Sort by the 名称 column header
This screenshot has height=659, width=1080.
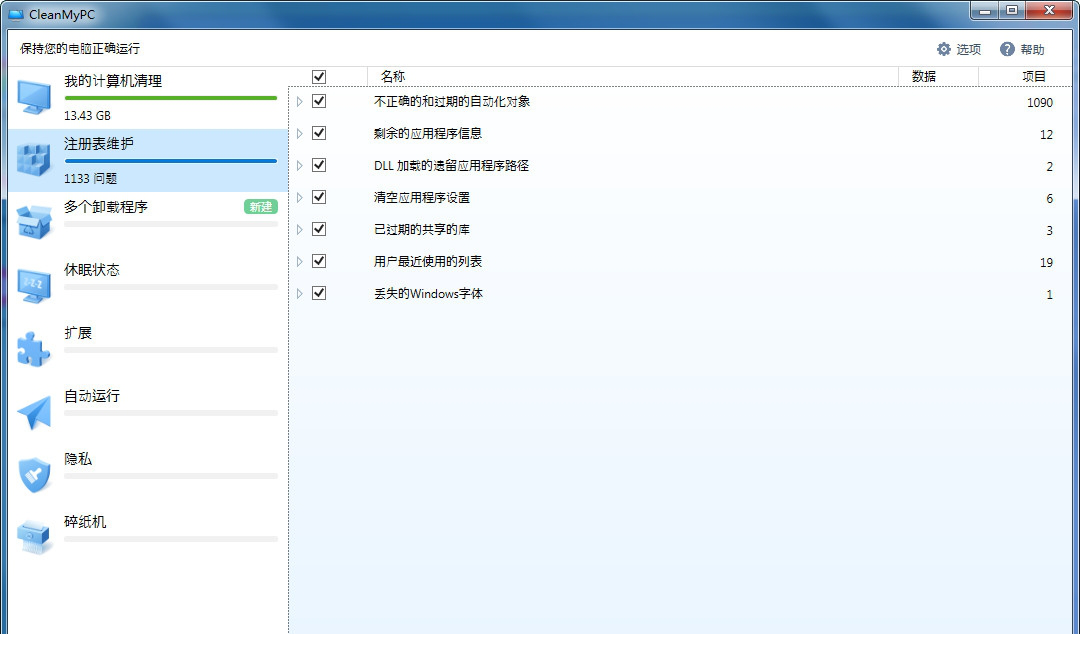pyautogui.click(x=632, y=76)
